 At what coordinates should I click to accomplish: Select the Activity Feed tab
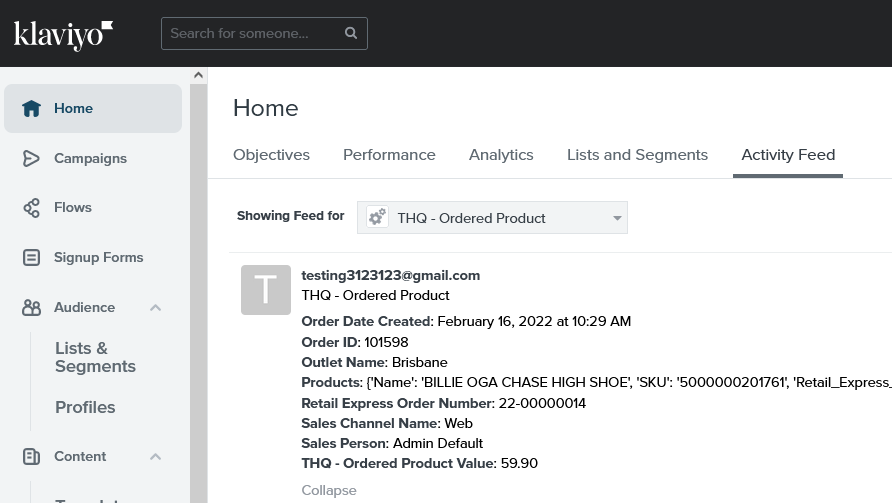788,155
